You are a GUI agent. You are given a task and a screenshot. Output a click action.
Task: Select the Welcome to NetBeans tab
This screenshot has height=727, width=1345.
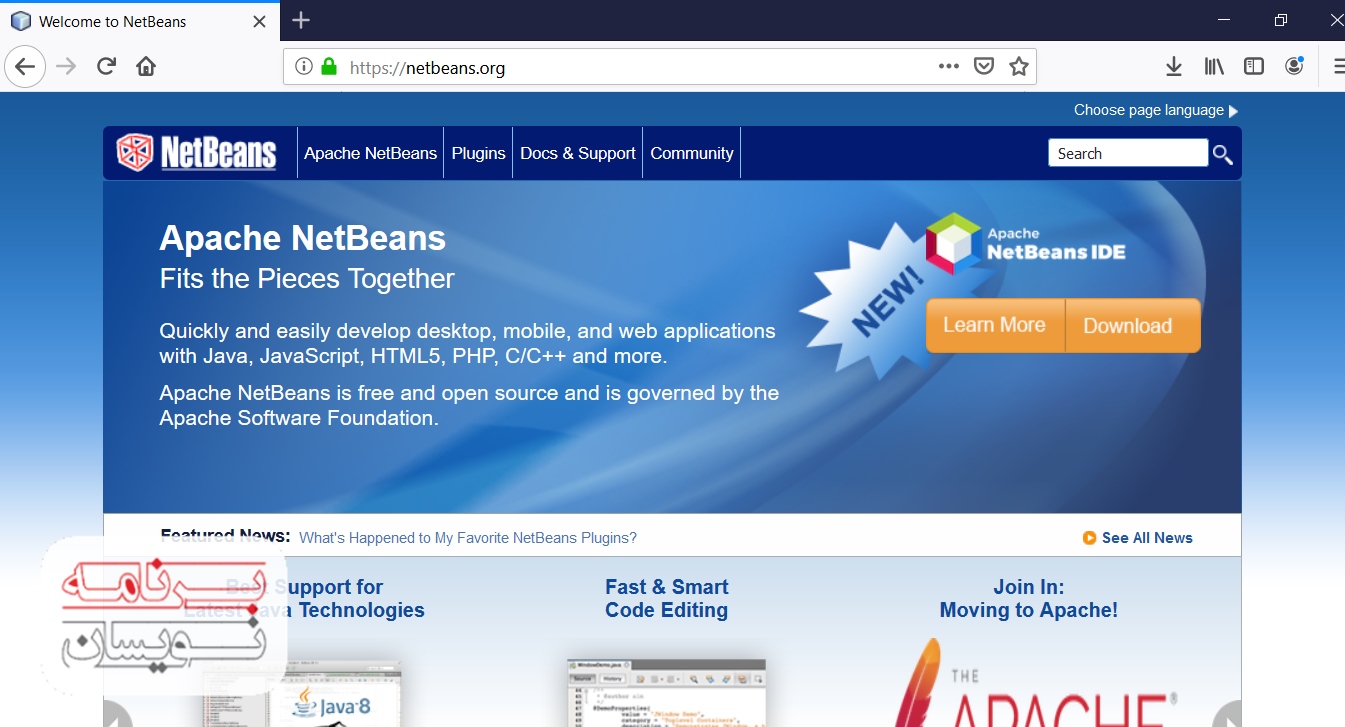click(x=139, y=21)
